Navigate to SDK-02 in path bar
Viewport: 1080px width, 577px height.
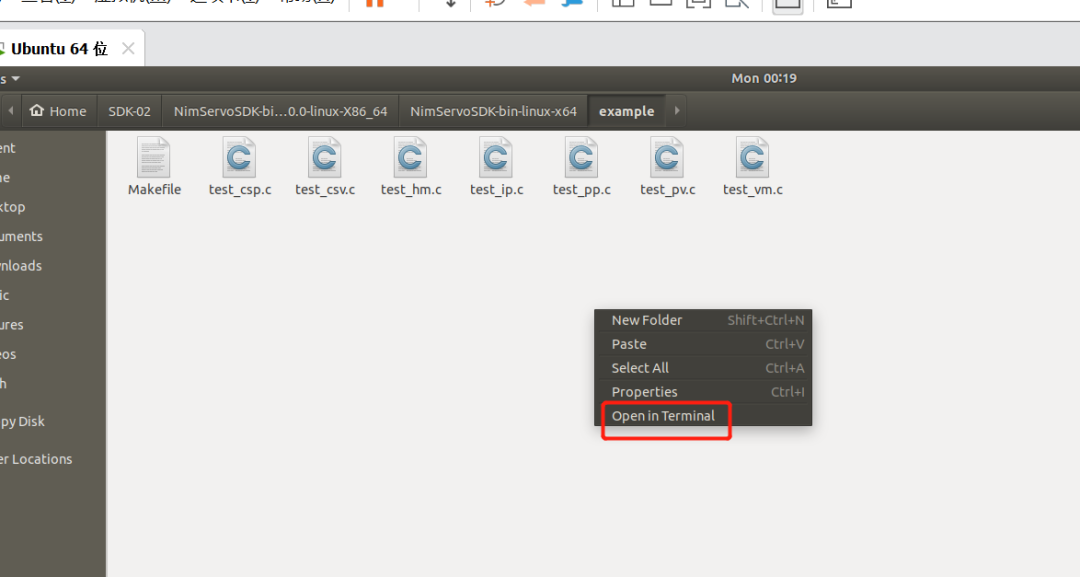click(129, 111)
